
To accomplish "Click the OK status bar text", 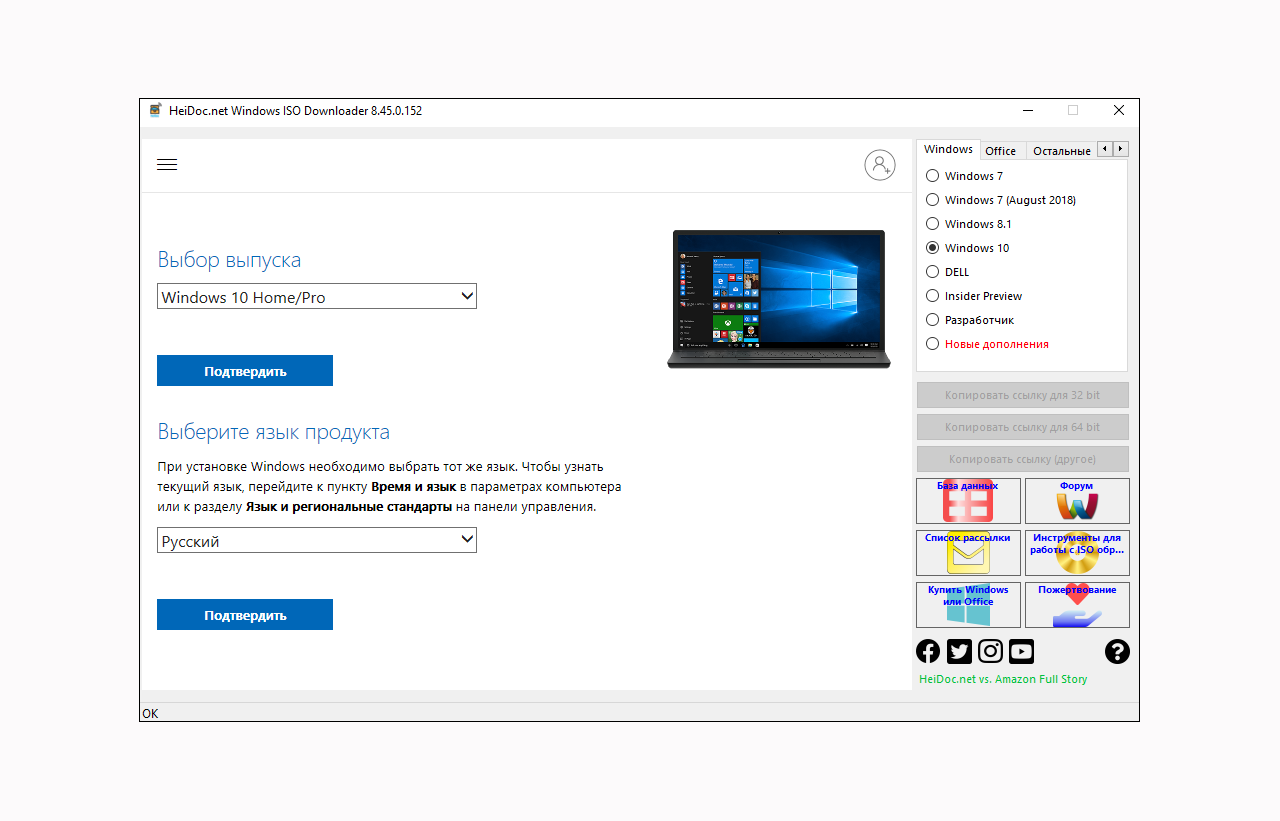I will pos(150,714).
